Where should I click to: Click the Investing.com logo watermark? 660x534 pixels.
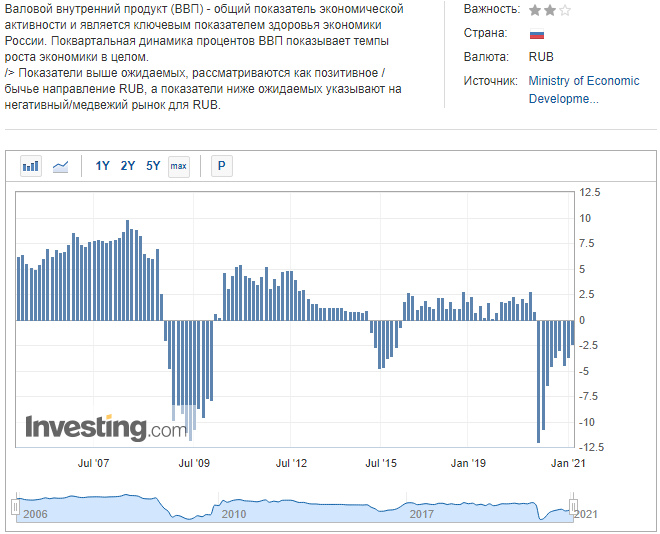click(105, 428)
